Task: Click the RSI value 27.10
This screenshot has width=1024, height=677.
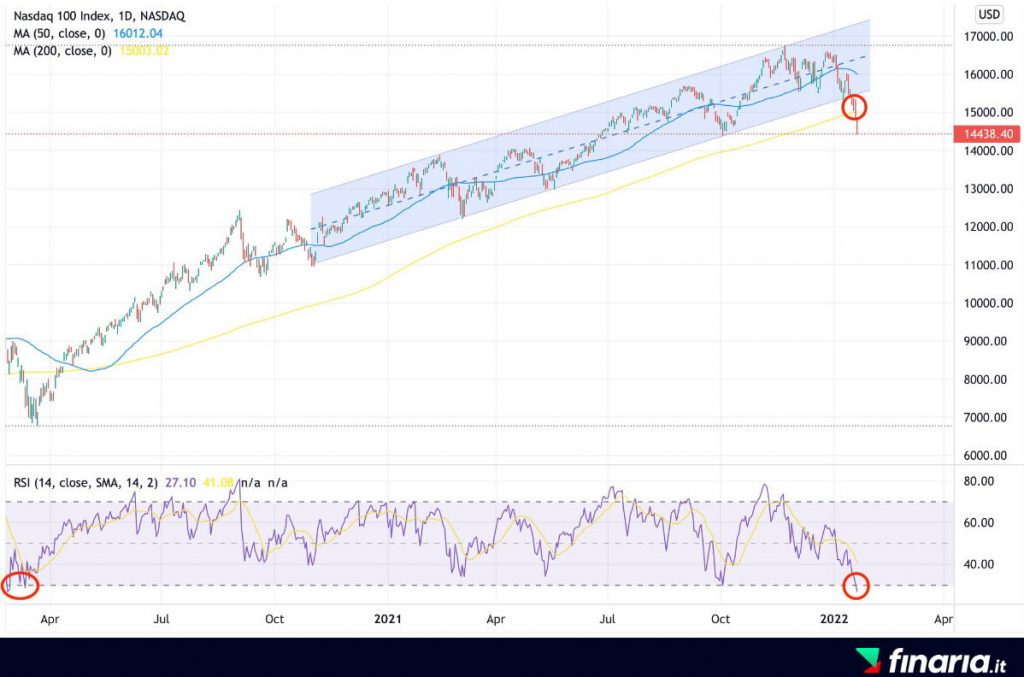Action: click(x=180, y=482)
